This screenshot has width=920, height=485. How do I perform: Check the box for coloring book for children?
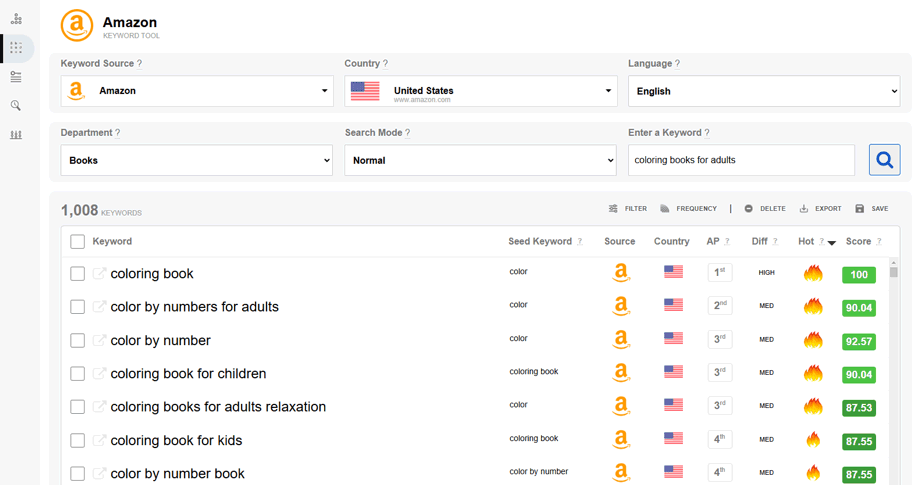coord(77,374)
